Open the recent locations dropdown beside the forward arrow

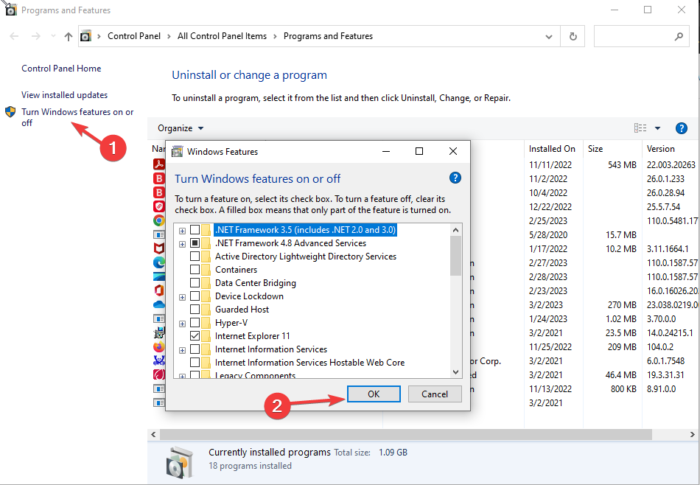(x=53, y=36)
